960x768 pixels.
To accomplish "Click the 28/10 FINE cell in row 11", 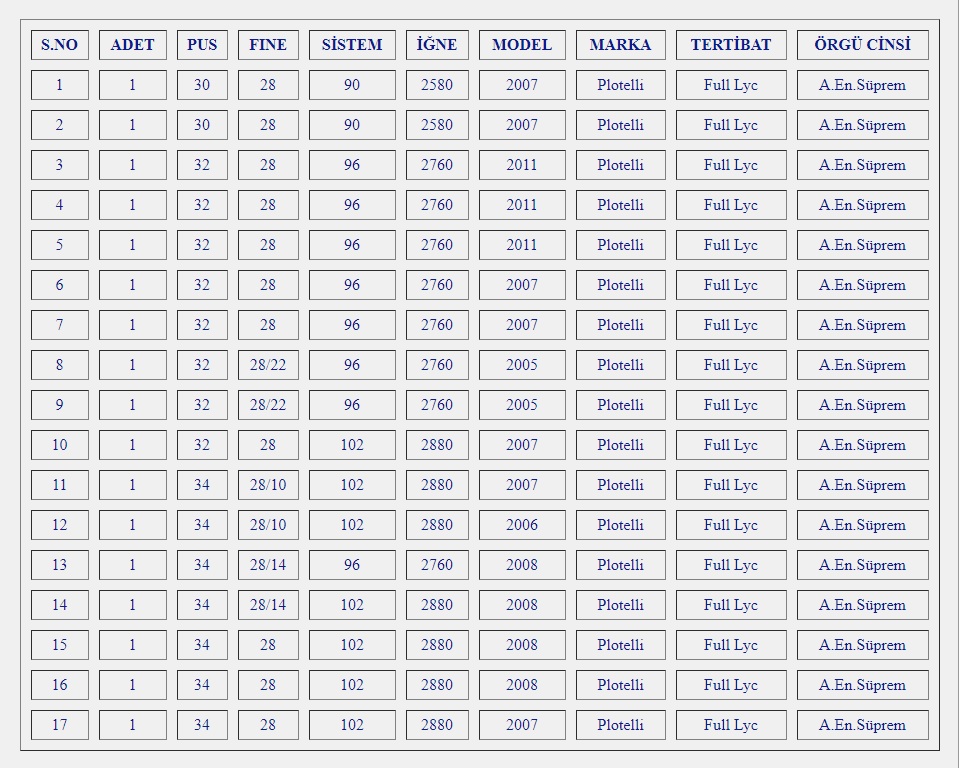I will (268, 485).
